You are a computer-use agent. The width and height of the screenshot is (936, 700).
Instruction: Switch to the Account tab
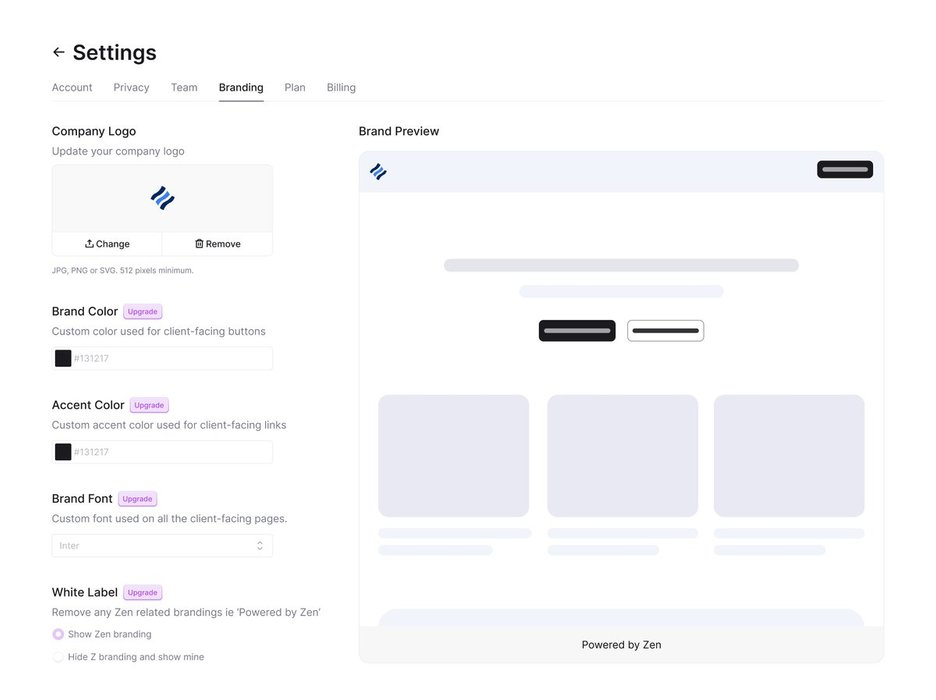(x=72, y=88)
